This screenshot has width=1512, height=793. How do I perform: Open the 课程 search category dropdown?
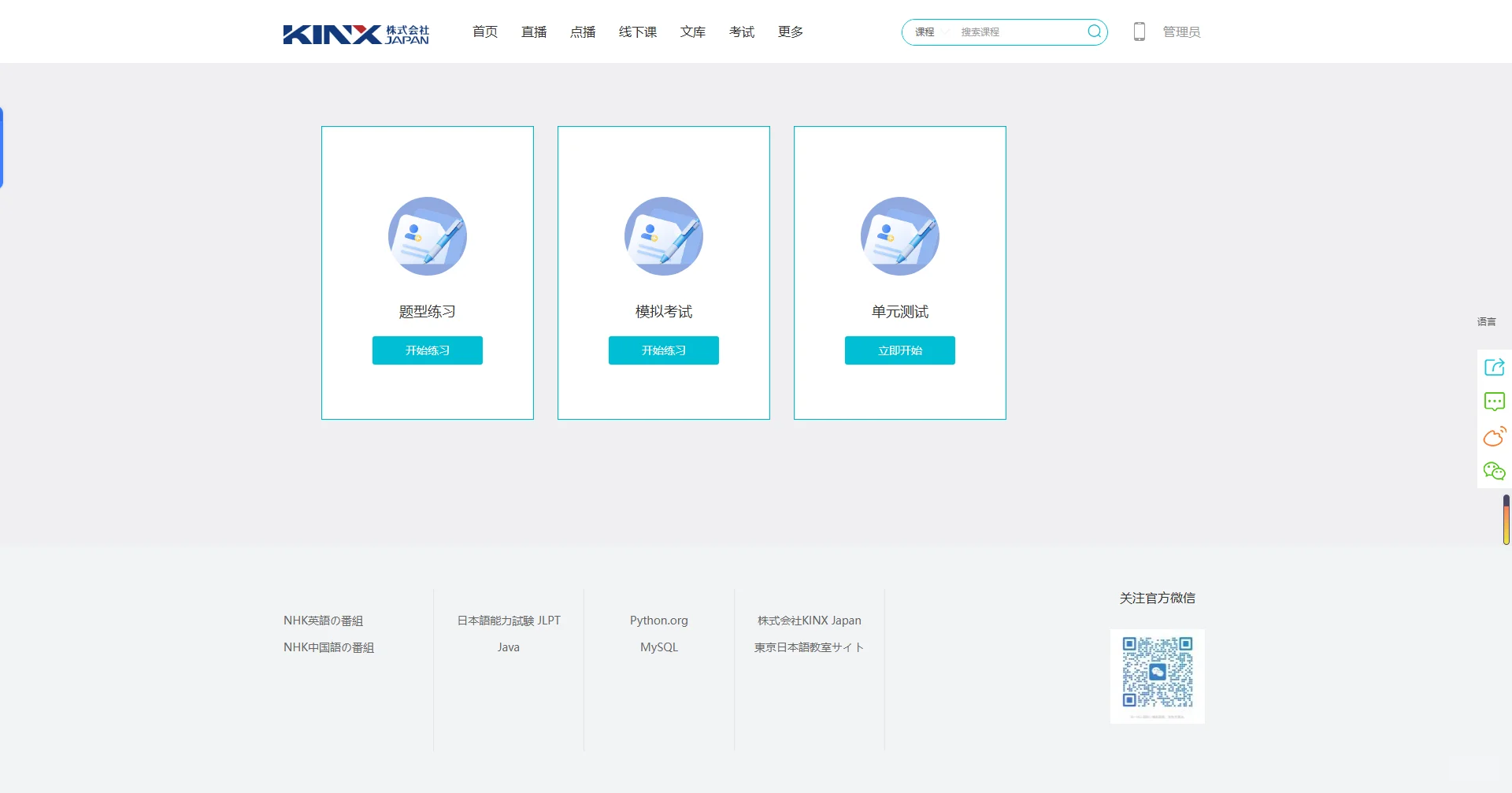tap(932, 31)
